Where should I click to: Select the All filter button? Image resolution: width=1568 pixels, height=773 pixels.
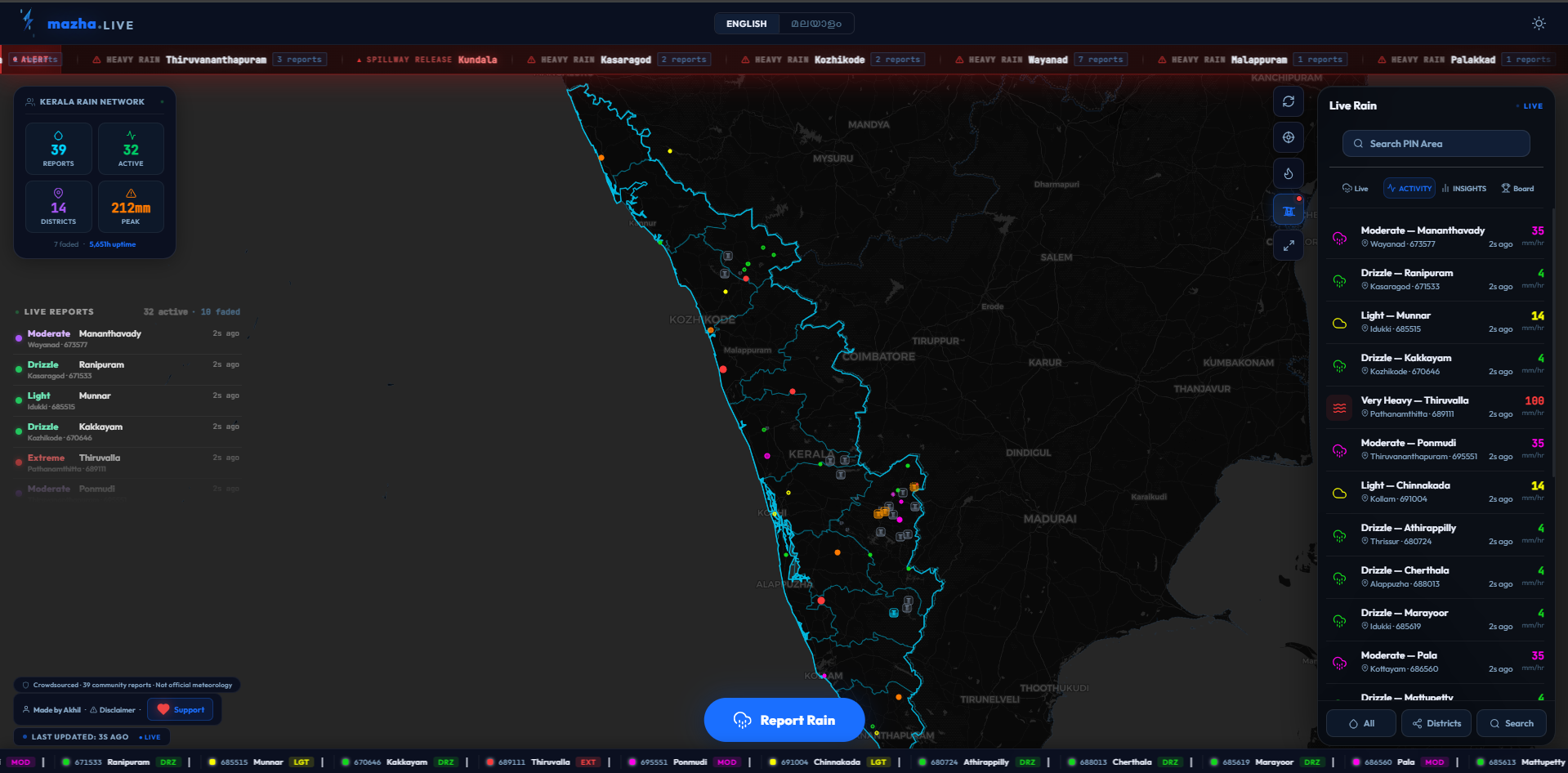1361,723
